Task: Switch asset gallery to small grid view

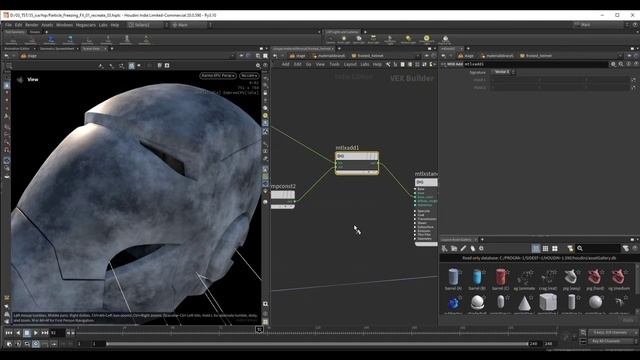Action: coord(545,248)
